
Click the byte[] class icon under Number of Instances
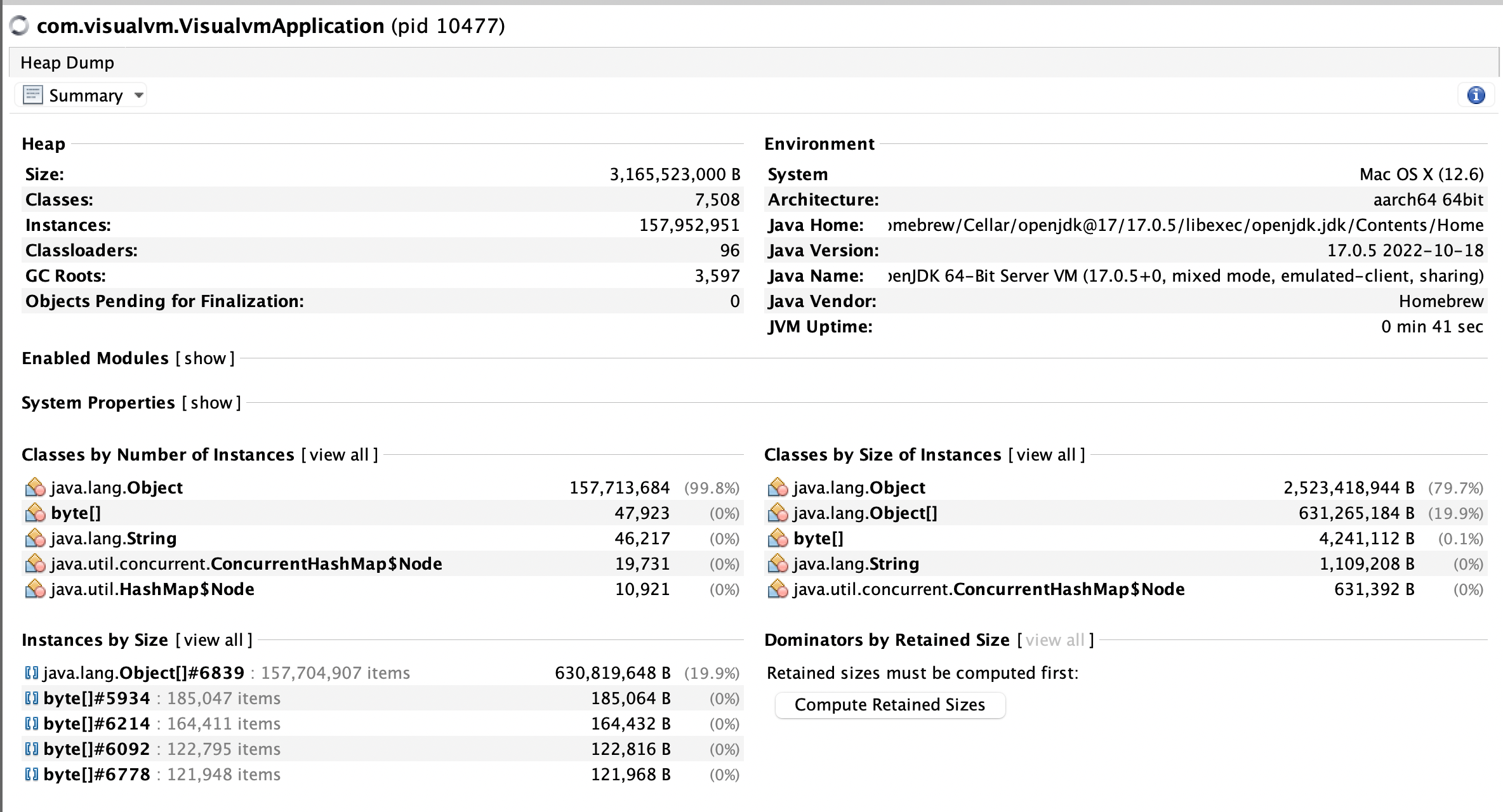point(35,513)
